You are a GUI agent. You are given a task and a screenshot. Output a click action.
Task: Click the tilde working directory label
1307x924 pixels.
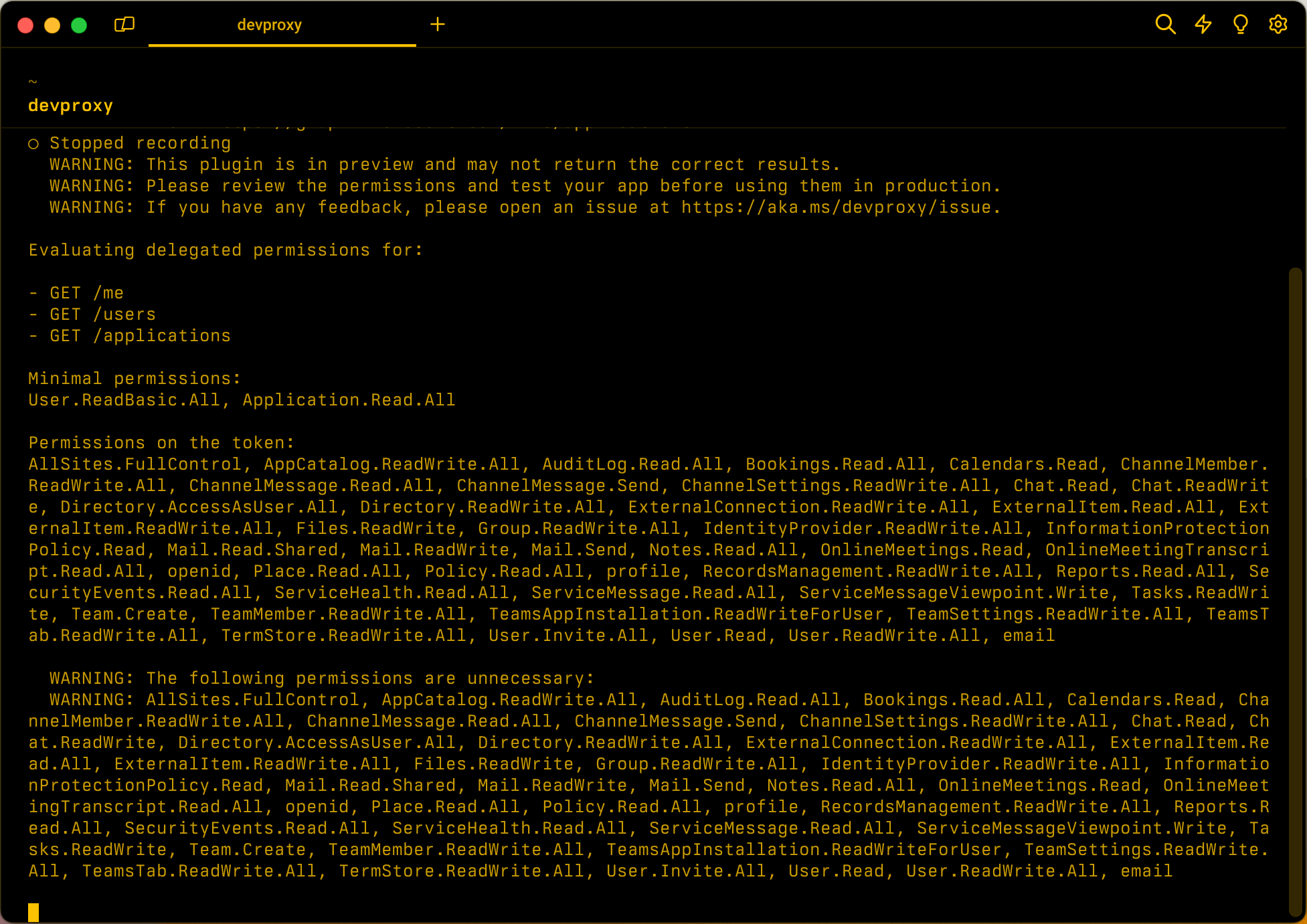[33, 82]
